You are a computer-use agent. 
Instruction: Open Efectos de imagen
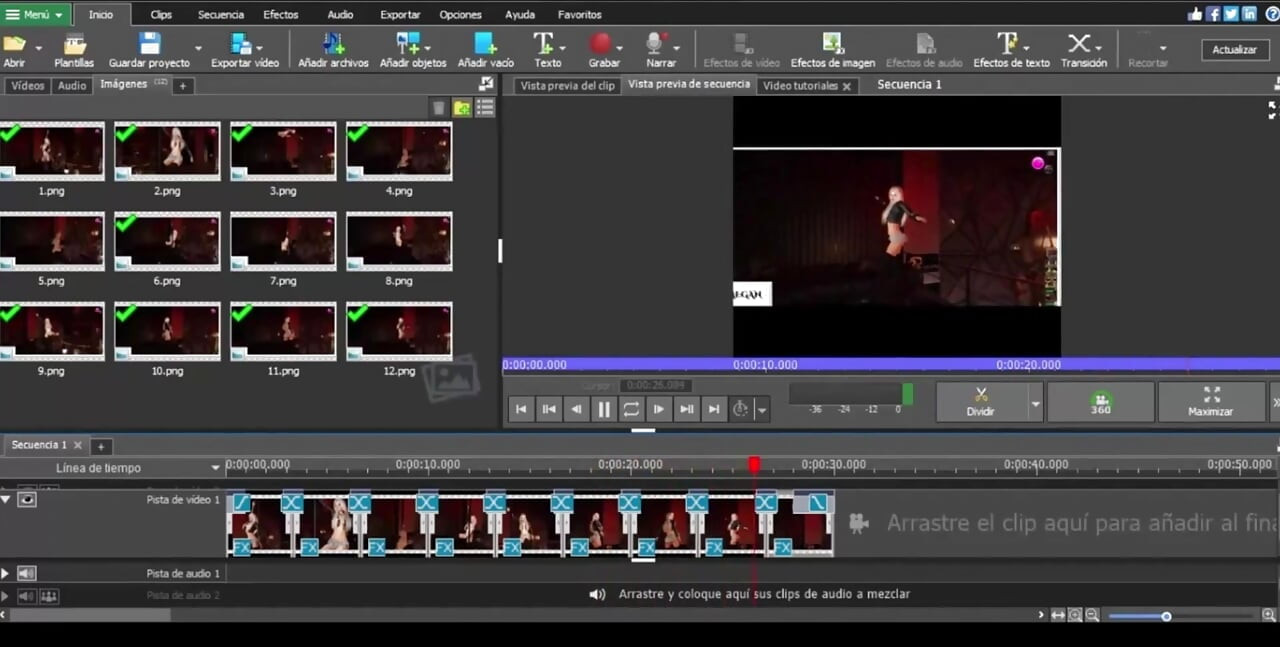point(832,44)
